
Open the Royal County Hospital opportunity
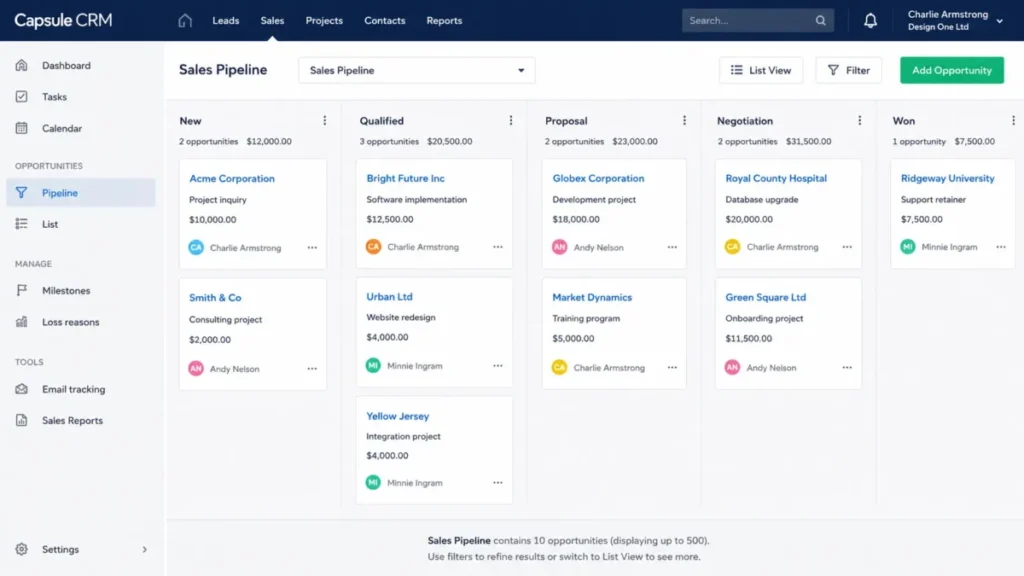776,178
